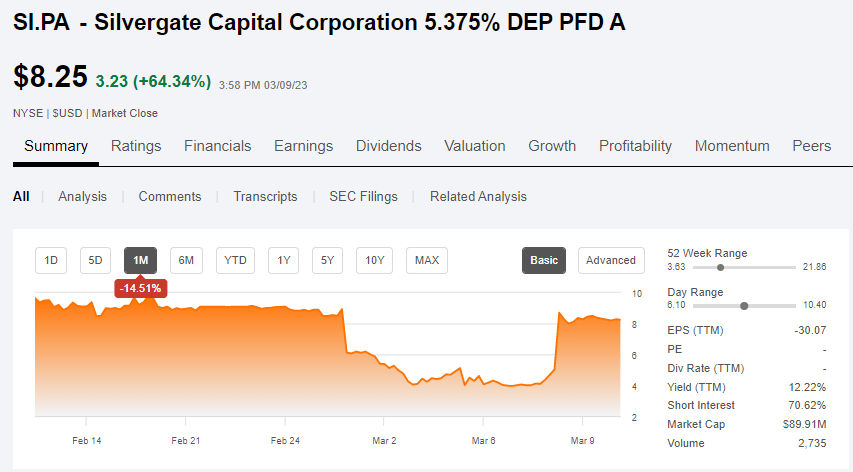Click the Feb 14 axis label
The width and height of the screenshot is (853, 472).
86,440
